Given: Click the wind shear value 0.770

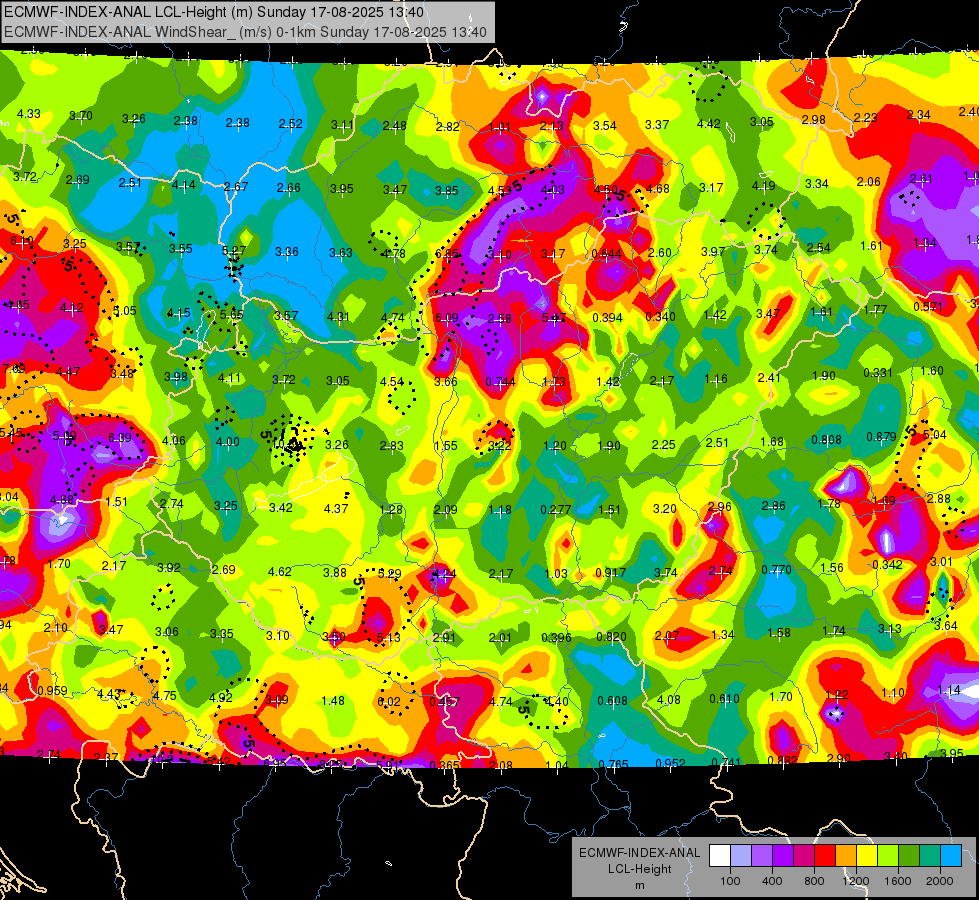Looking at the screenshot, I should pos(777,570).
